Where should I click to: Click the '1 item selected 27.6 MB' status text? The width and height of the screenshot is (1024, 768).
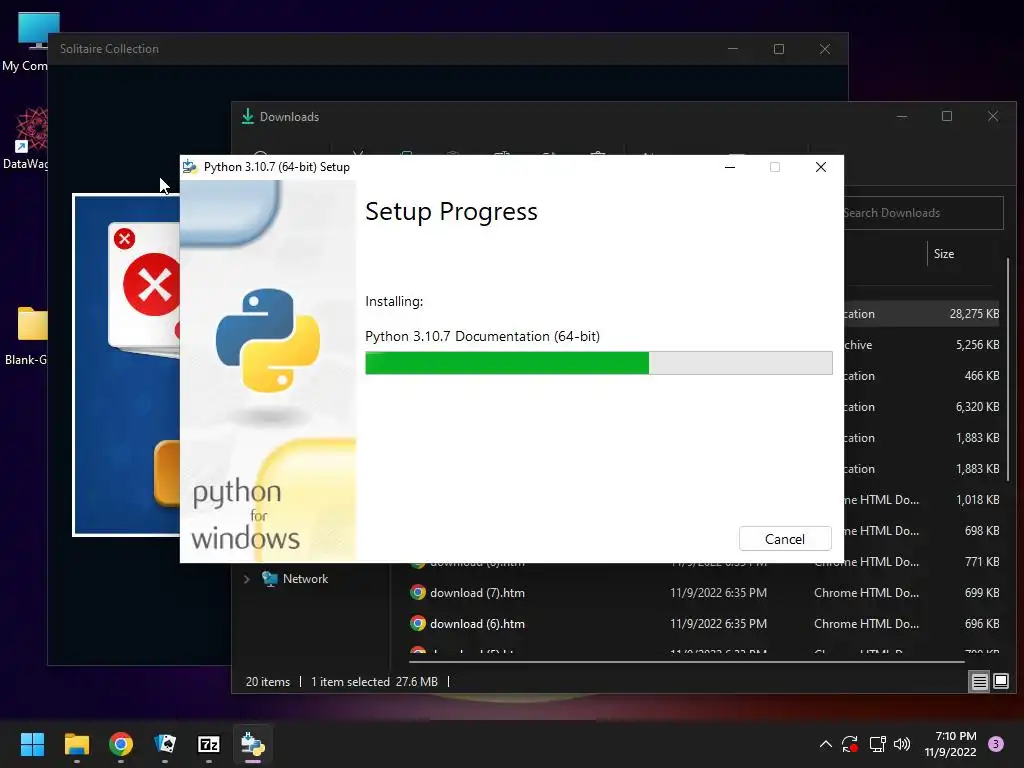(x=374, y=682)
